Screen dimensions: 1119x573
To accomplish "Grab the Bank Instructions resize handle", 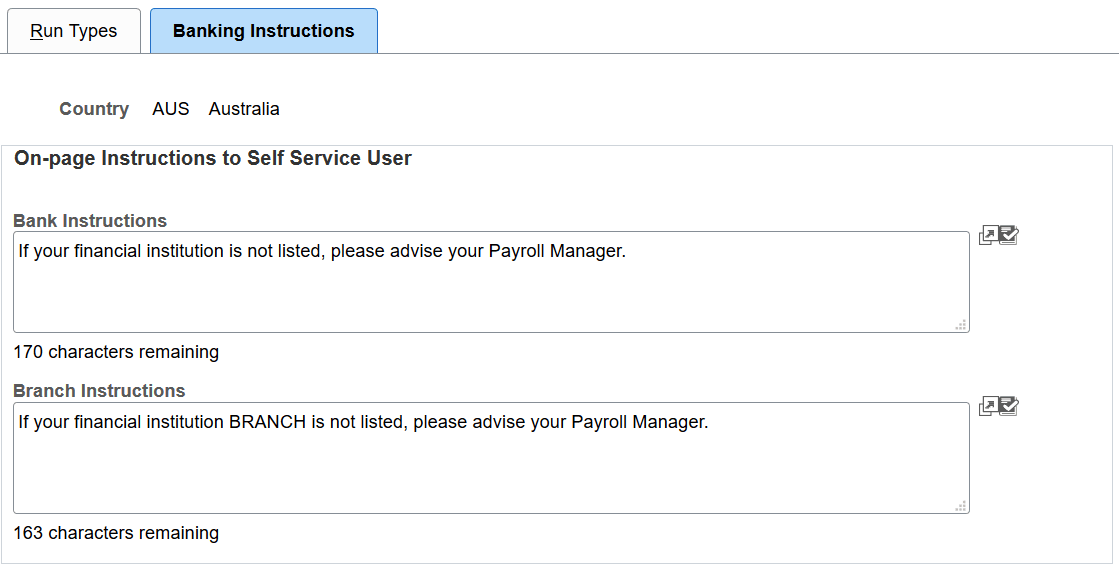I will [x=961, y=324].
